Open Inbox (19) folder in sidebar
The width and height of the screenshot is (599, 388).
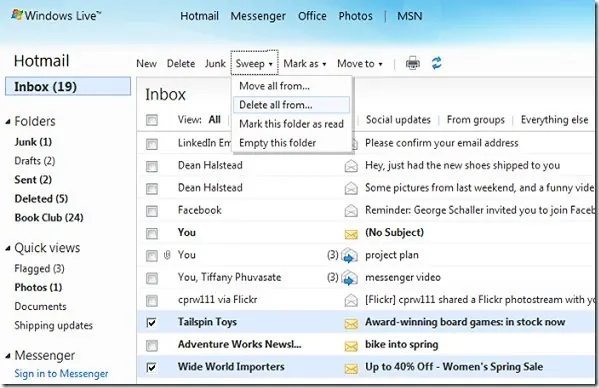click(68, 86)
